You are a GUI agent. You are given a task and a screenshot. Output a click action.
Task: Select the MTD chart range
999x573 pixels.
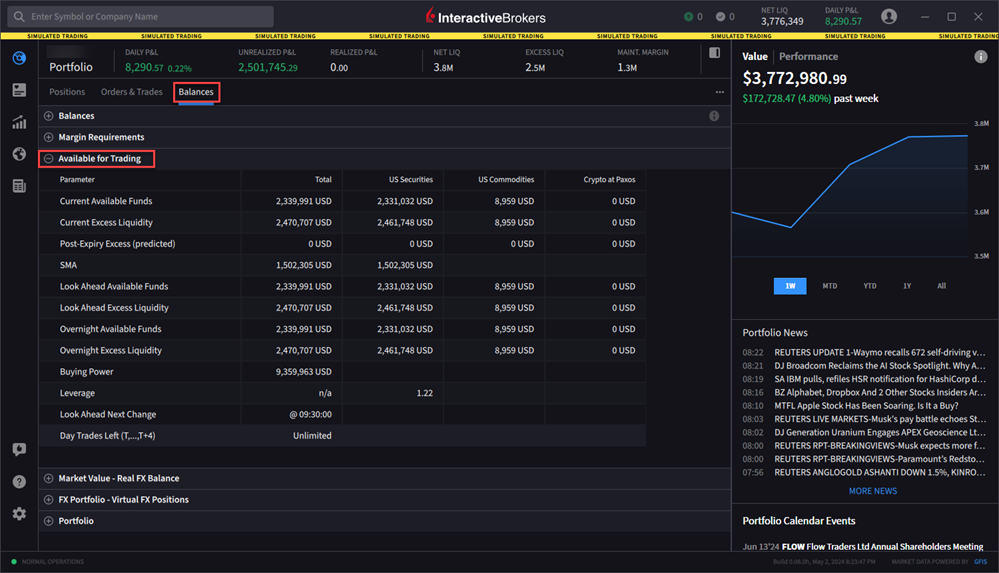pyautogui.click(x=830, y=286)
